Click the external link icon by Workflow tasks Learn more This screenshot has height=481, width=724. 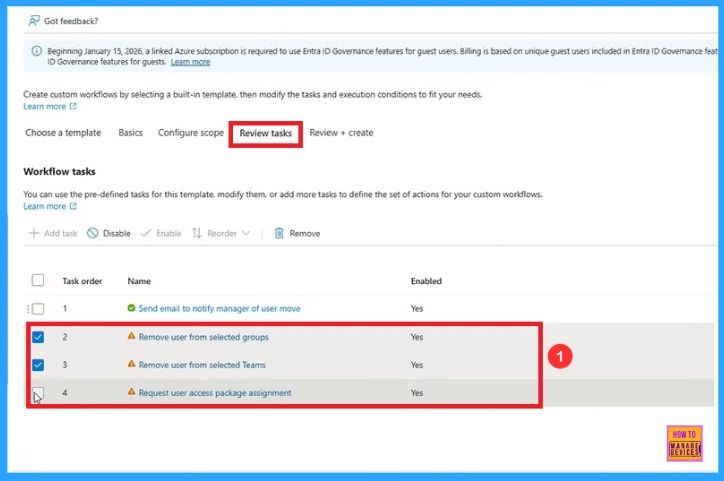pyautogui.click(x=73, y=206)
